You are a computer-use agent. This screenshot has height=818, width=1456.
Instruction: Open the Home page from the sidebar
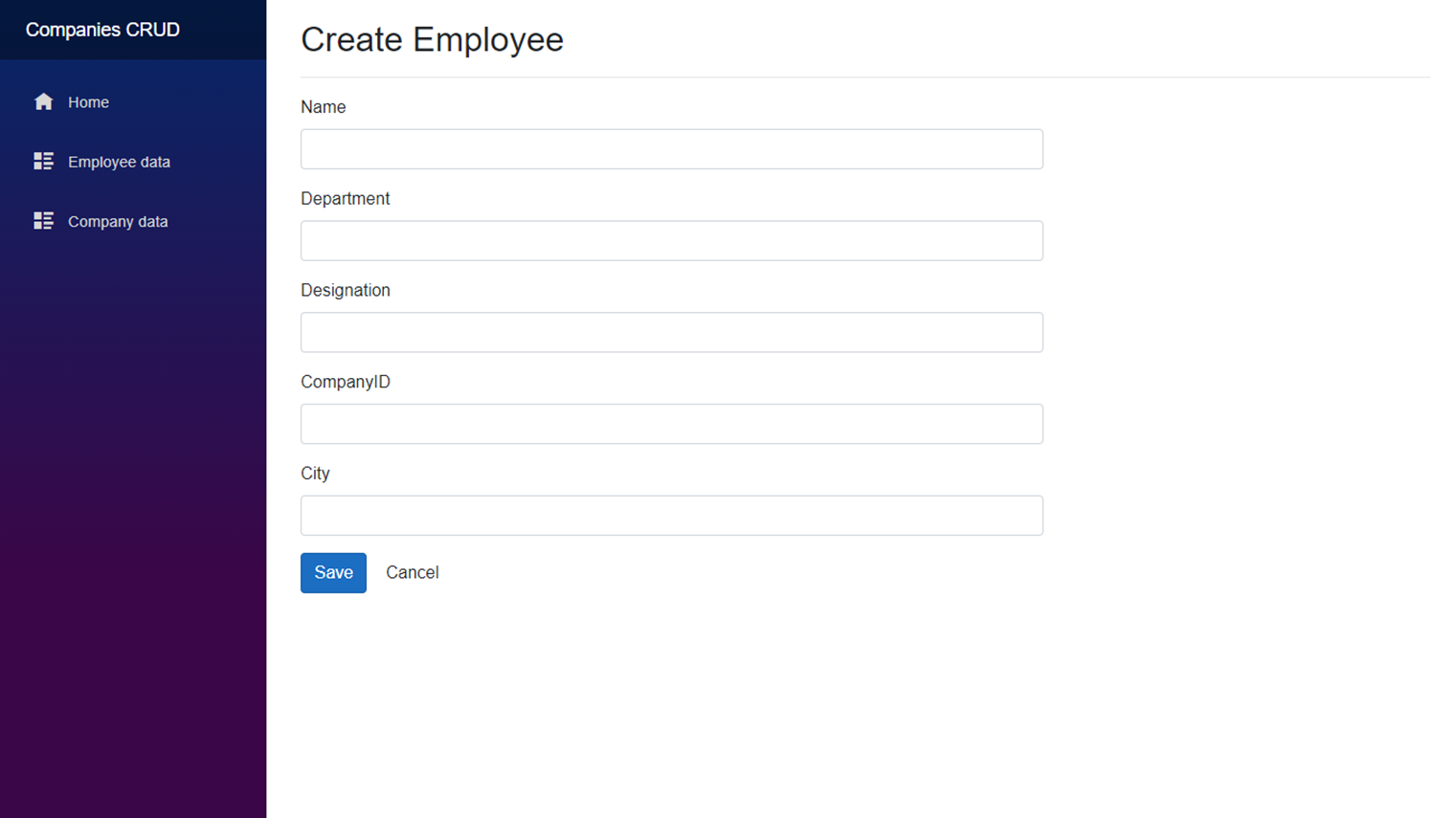pos(88,101)
